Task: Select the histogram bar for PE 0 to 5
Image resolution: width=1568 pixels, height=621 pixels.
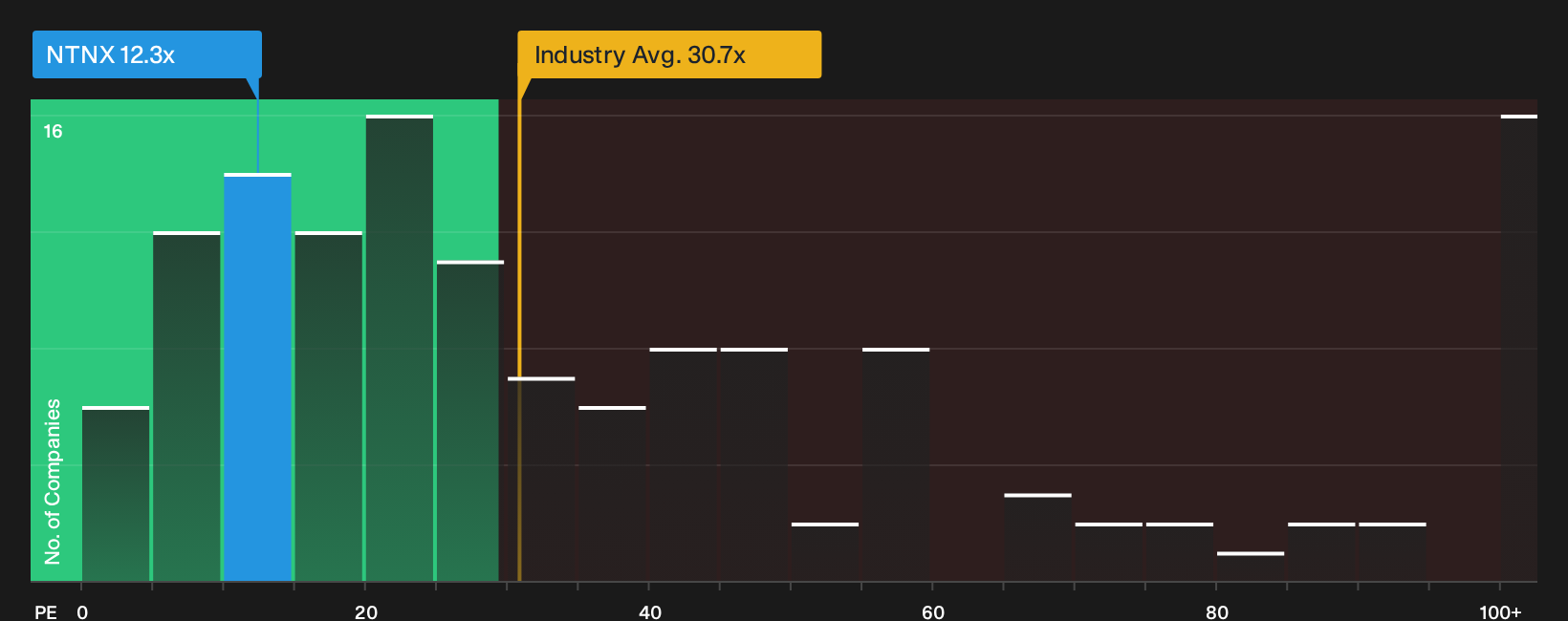Action: (x=116, y=494)
